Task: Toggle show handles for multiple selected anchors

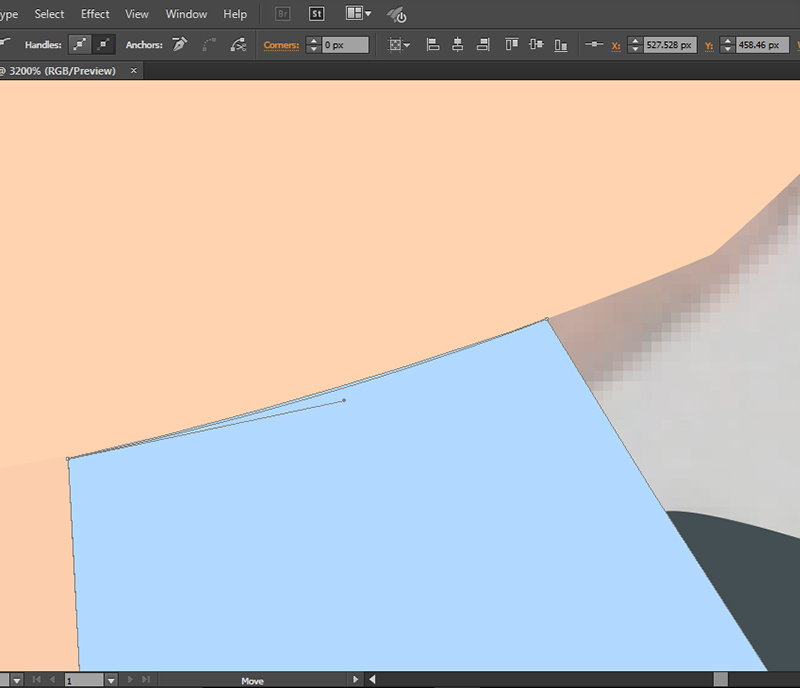Action: tap(80, 45)
